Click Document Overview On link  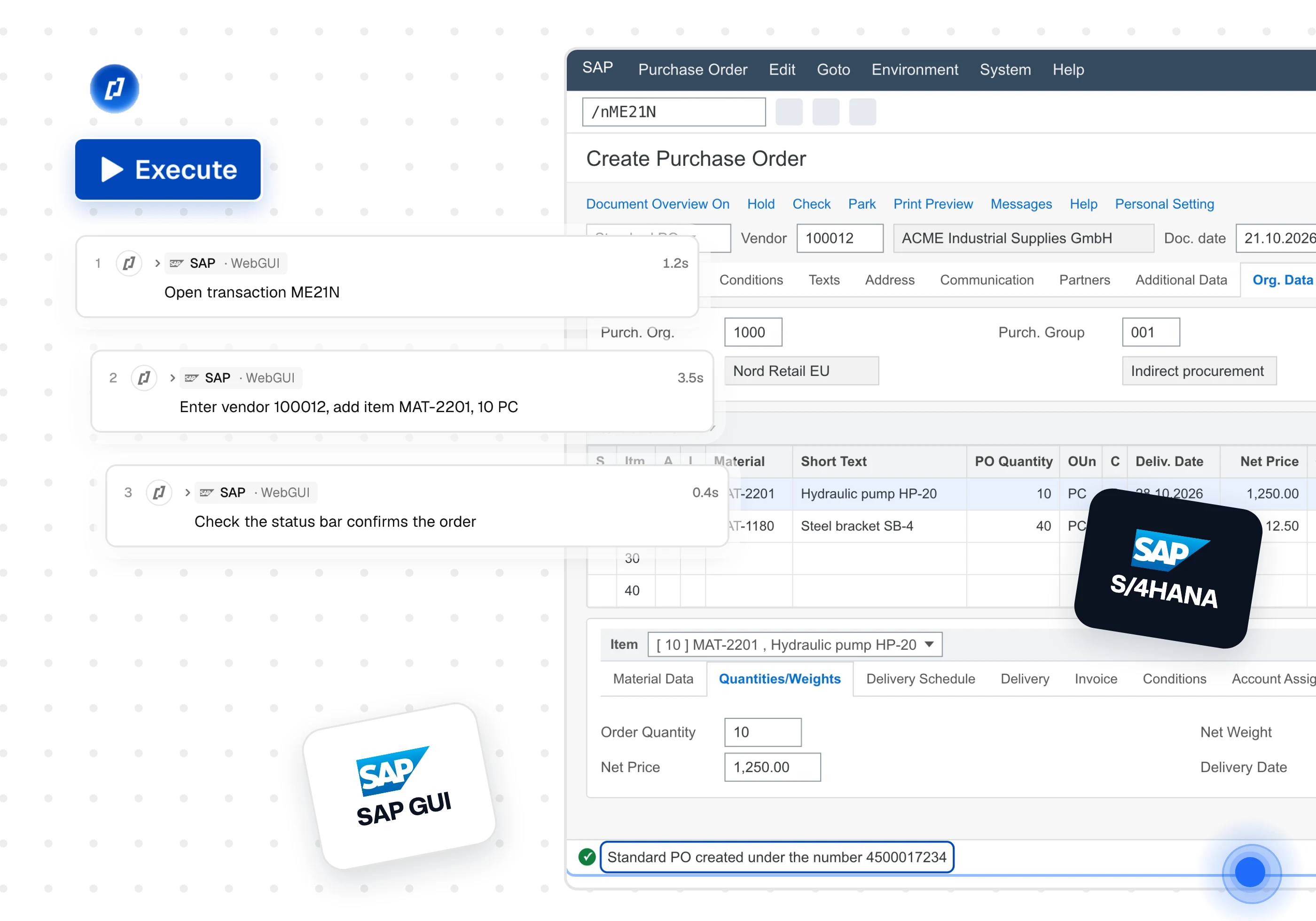[658, 204]
